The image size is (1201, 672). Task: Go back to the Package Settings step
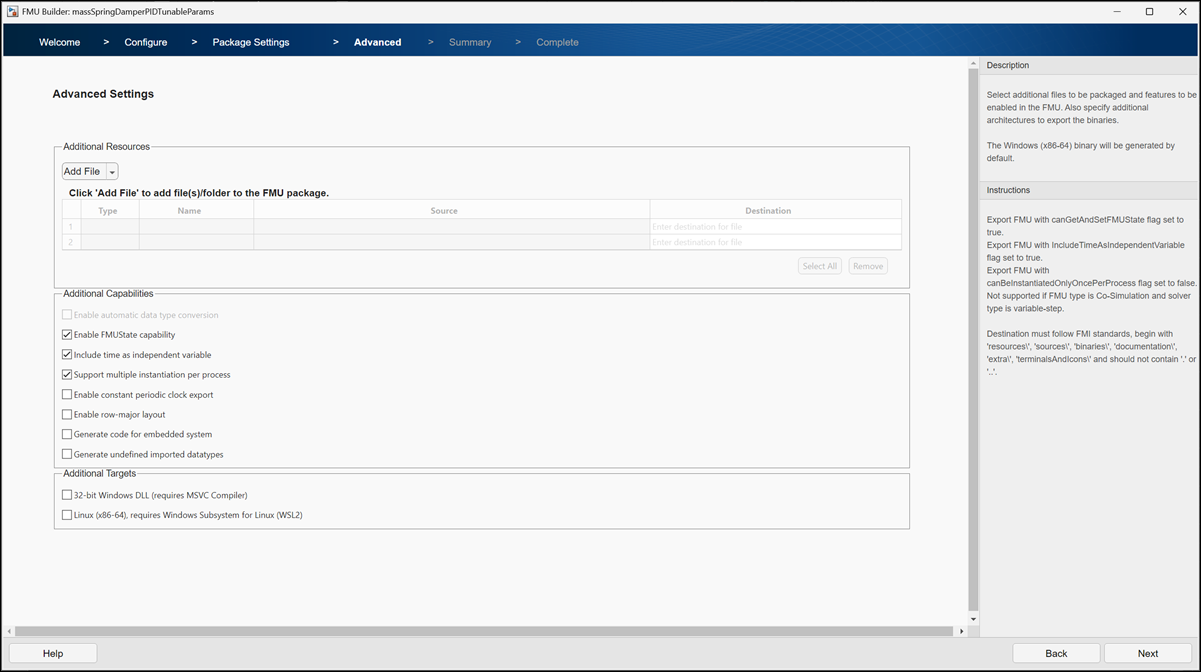click(250, 42)
